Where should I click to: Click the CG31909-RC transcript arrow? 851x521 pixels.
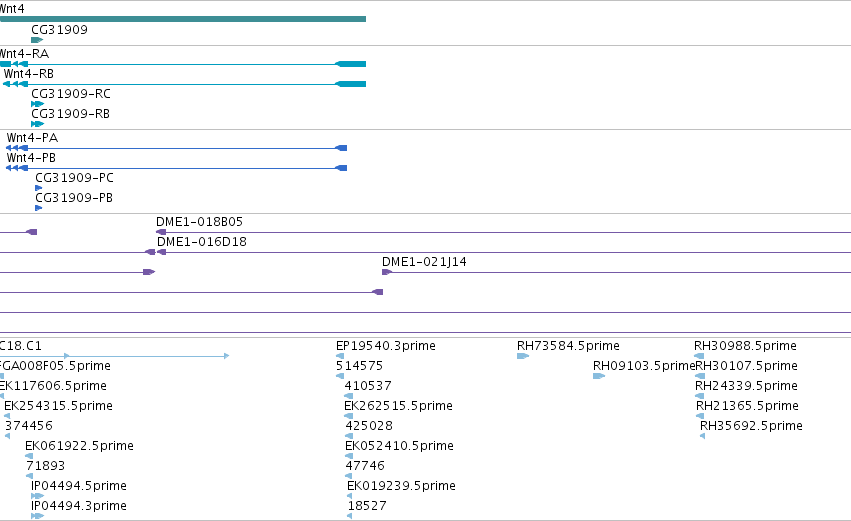point(37,104)
